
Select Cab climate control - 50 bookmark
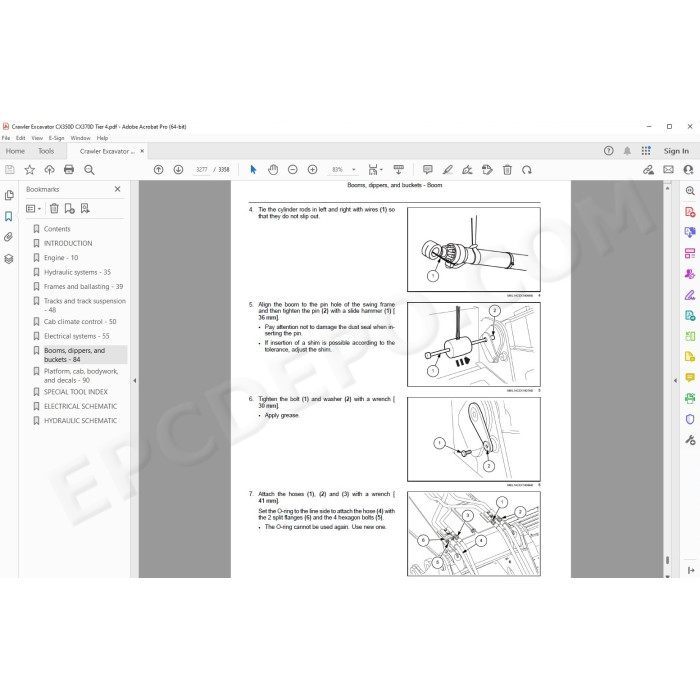click(80, 321)
